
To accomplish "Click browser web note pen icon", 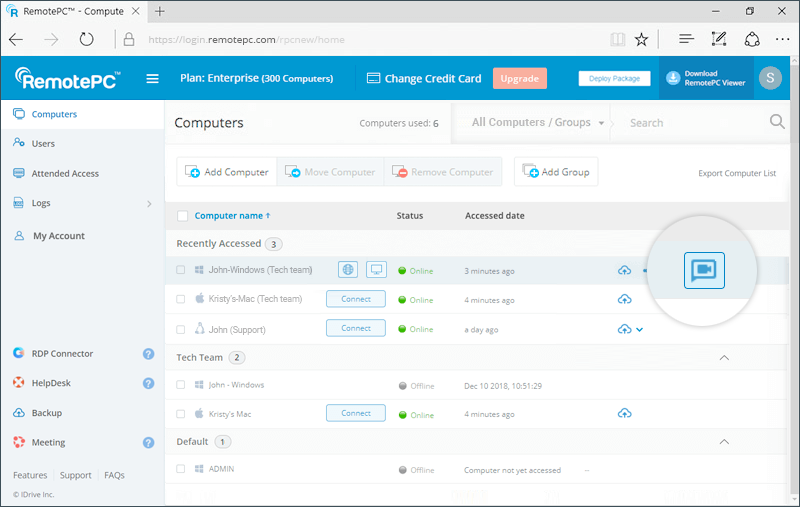I will [x=719, y=39].
